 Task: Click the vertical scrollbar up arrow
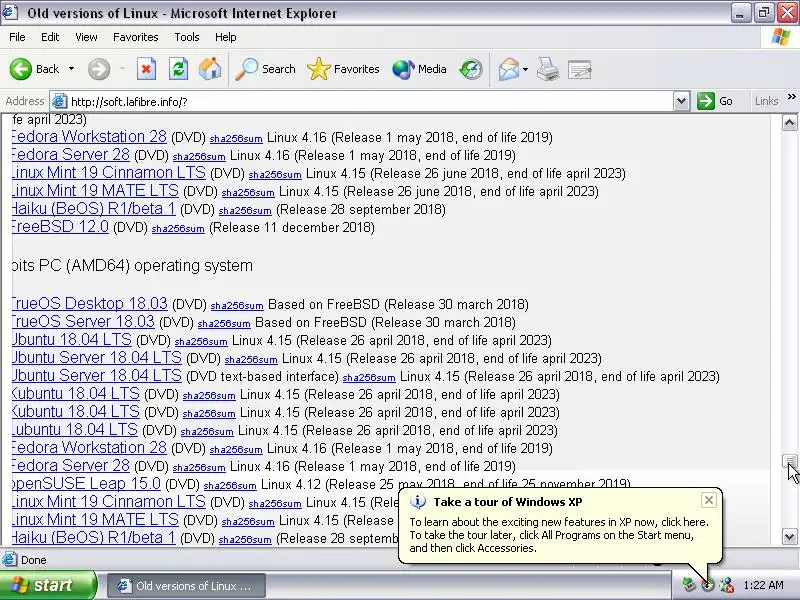(789, 122)
